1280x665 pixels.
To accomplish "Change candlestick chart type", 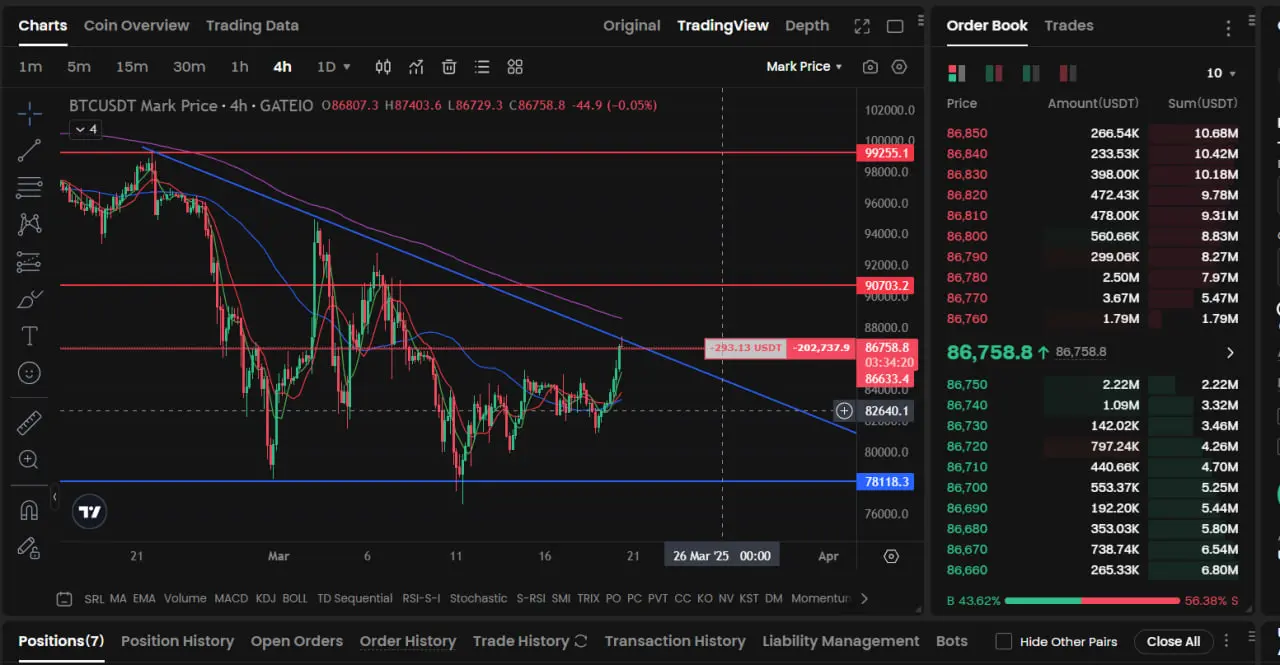I will click(x=383, y=67).
